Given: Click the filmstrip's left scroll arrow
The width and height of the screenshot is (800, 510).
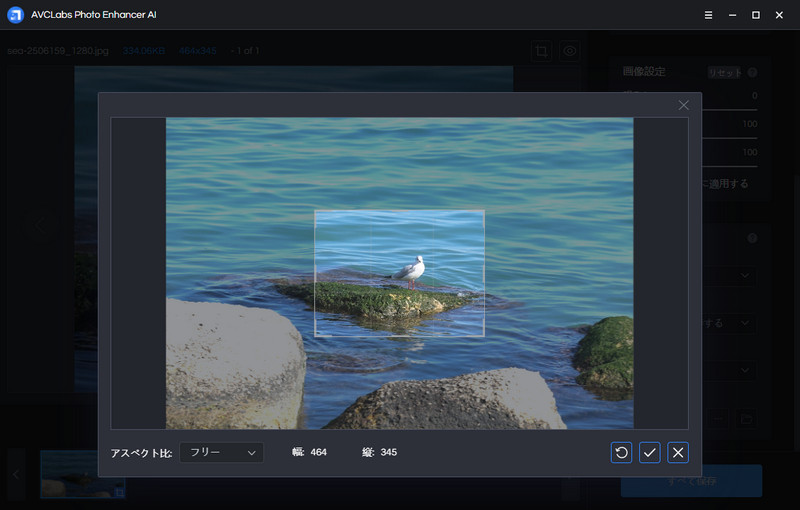Looking at the screenshot, I should 16,474.
